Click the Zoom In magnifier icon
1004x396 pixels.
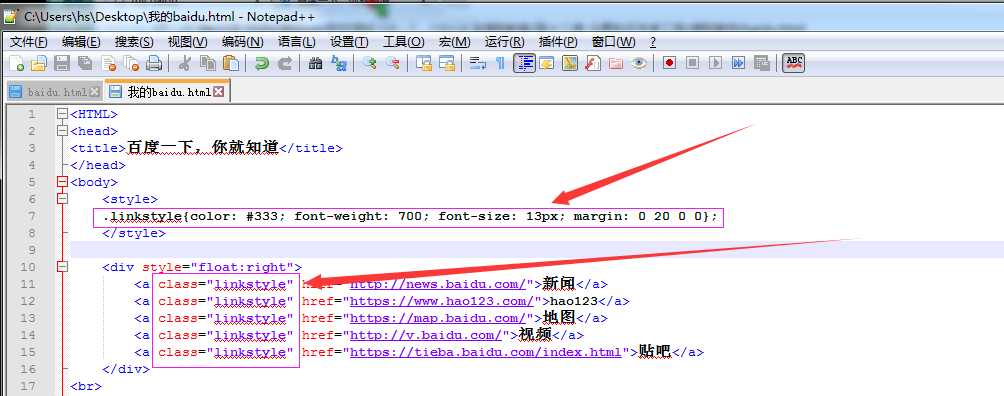[x=369, y=63]
